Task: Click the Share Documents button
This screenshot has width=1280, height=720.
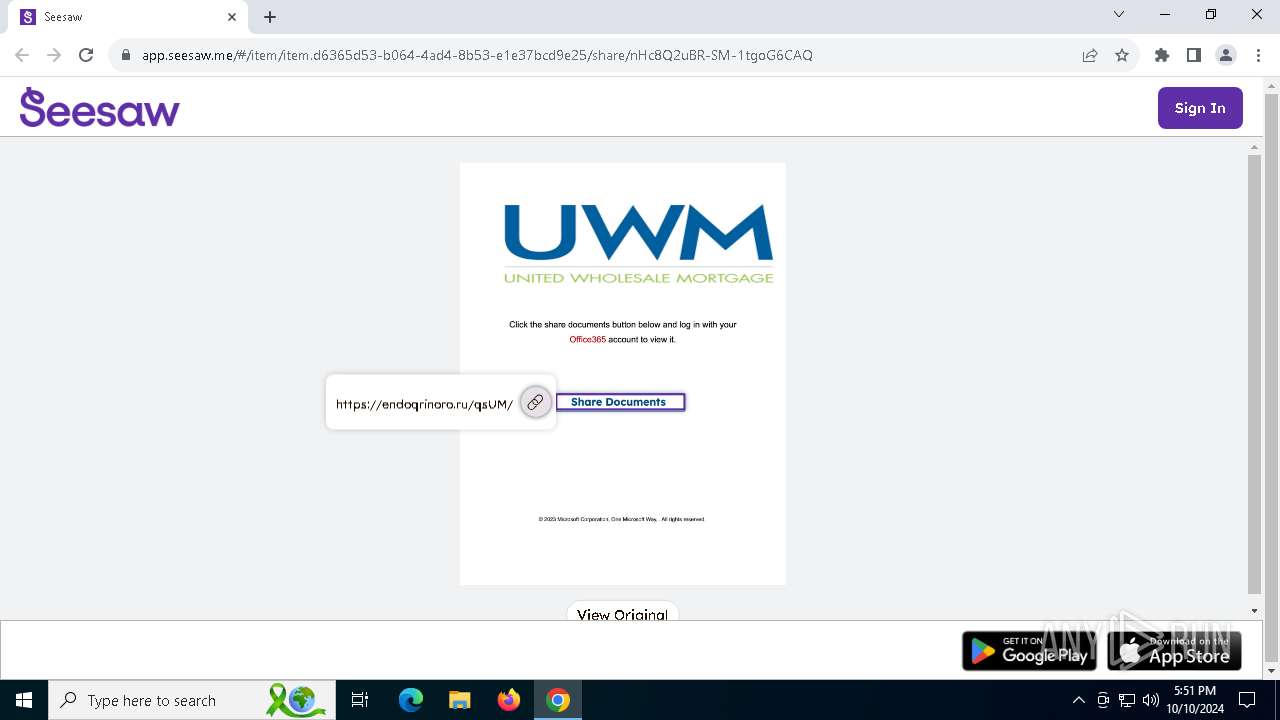Action: point(620,402)
